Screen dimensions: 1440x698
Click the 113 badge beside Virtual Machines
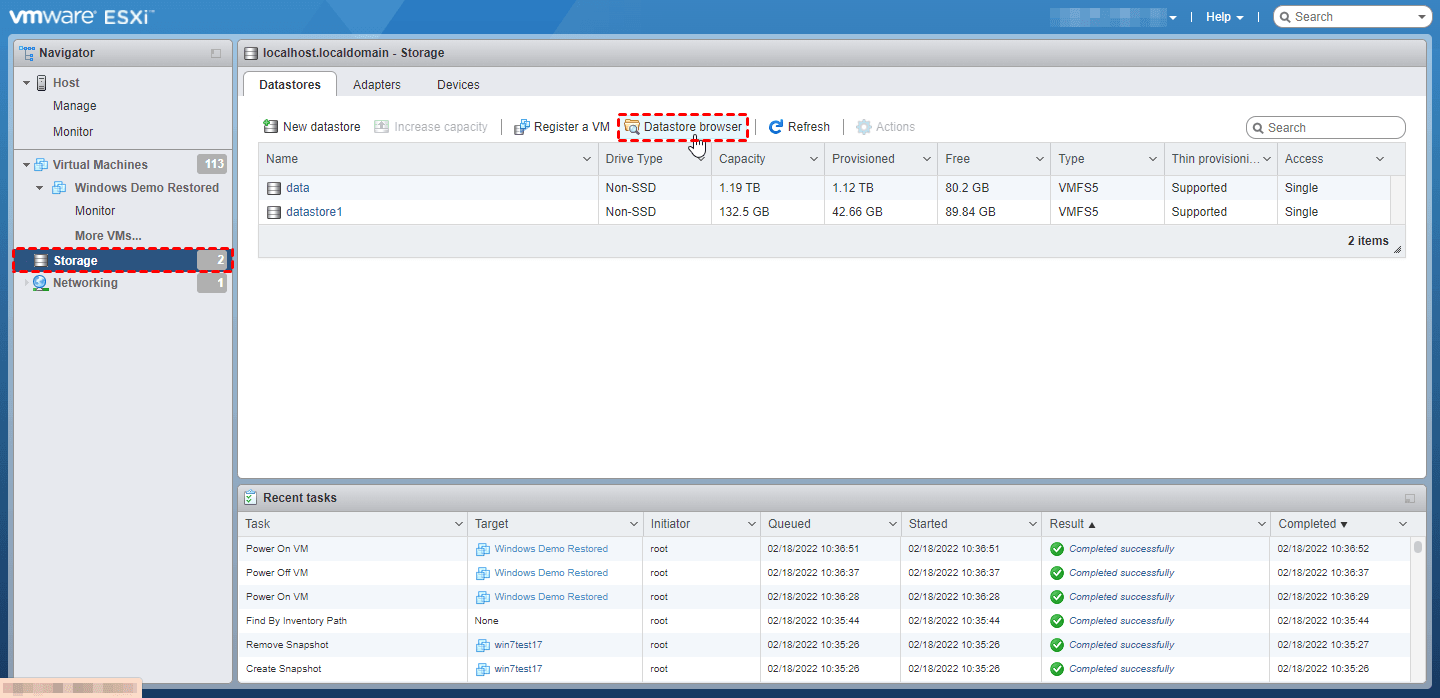point(212,165)
